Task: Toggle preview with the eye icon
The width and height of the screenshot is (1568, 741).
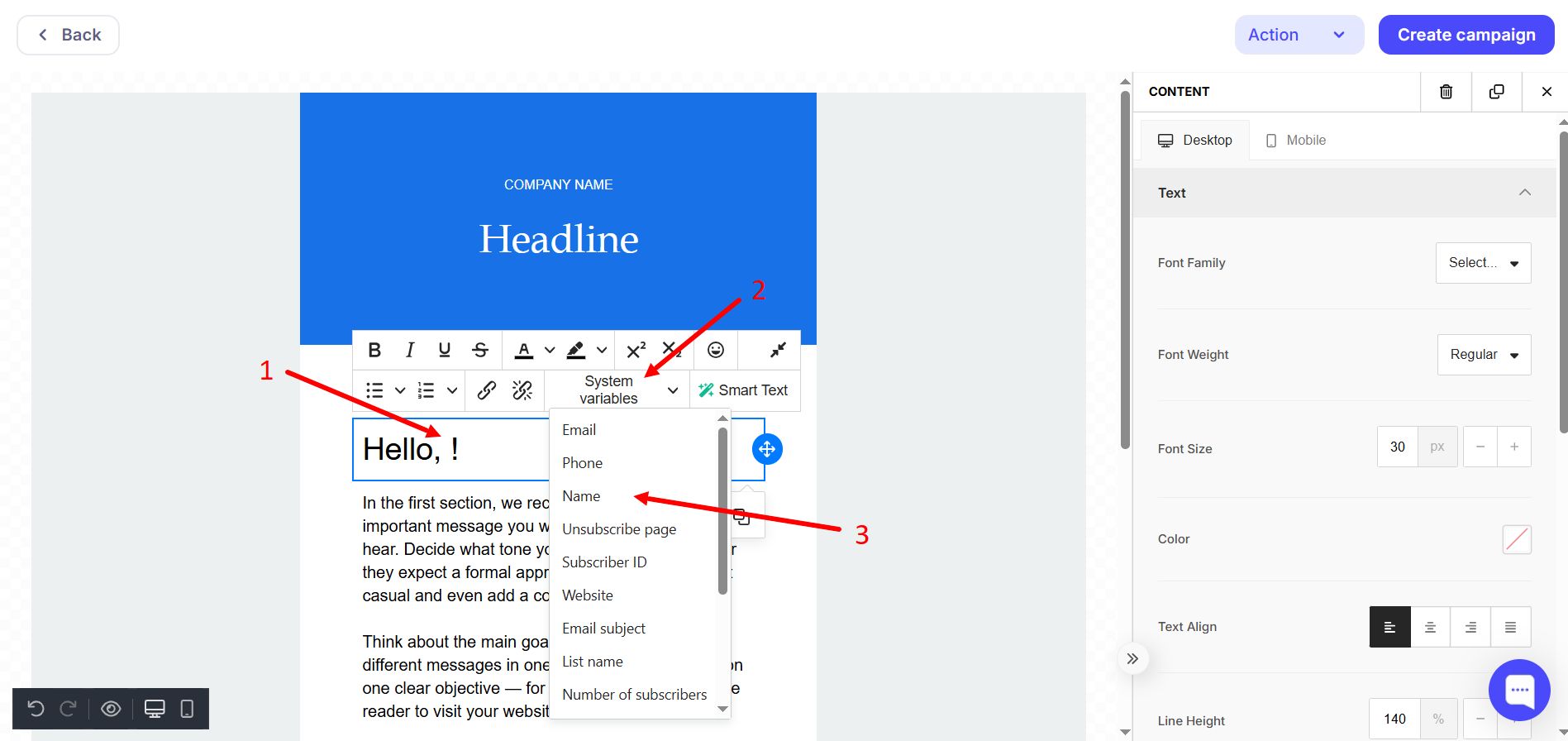Action: (x=111, y=709)
